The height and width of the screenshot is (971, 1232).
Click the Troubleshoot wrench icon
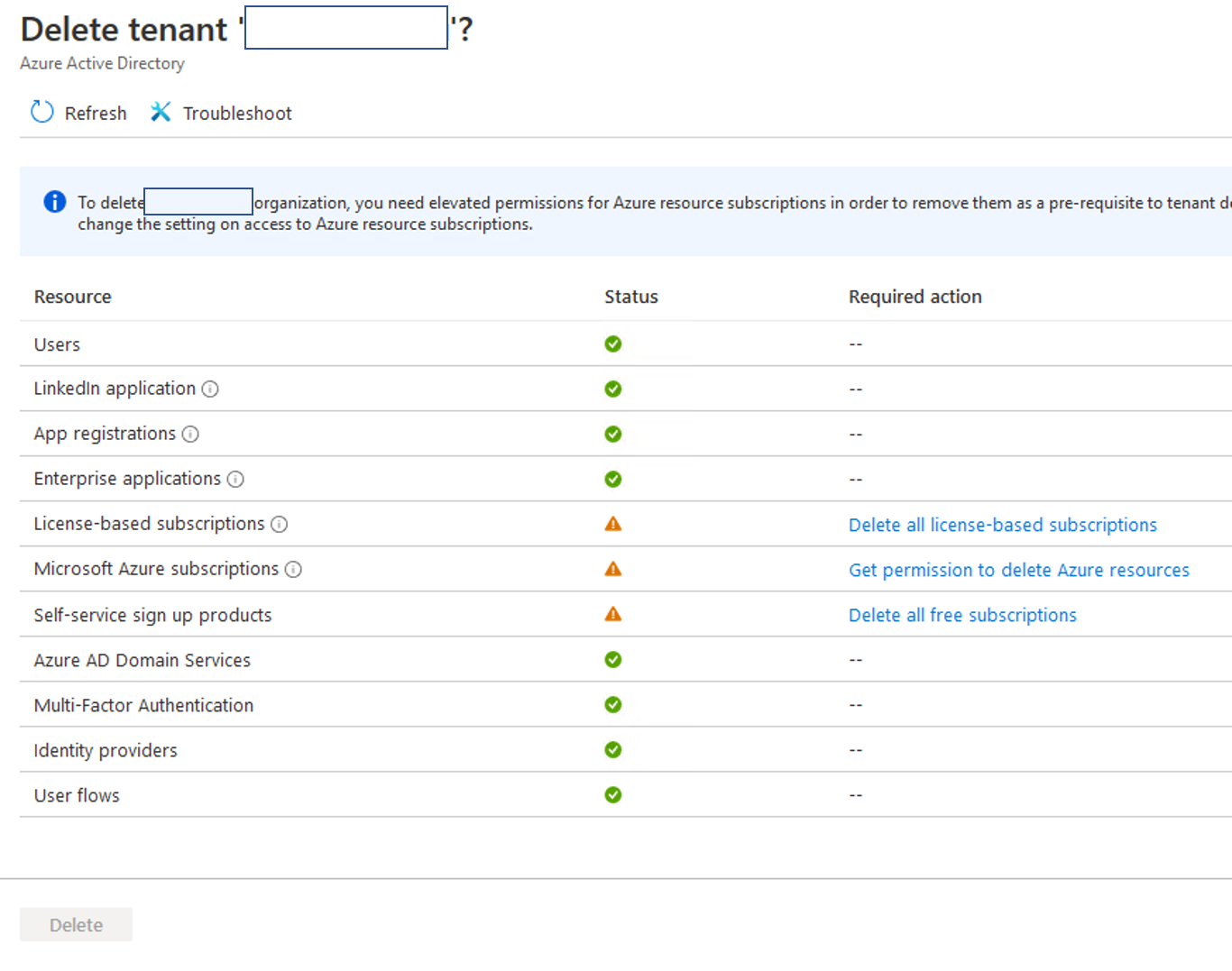pyautogui.click(x=161, y=112)
